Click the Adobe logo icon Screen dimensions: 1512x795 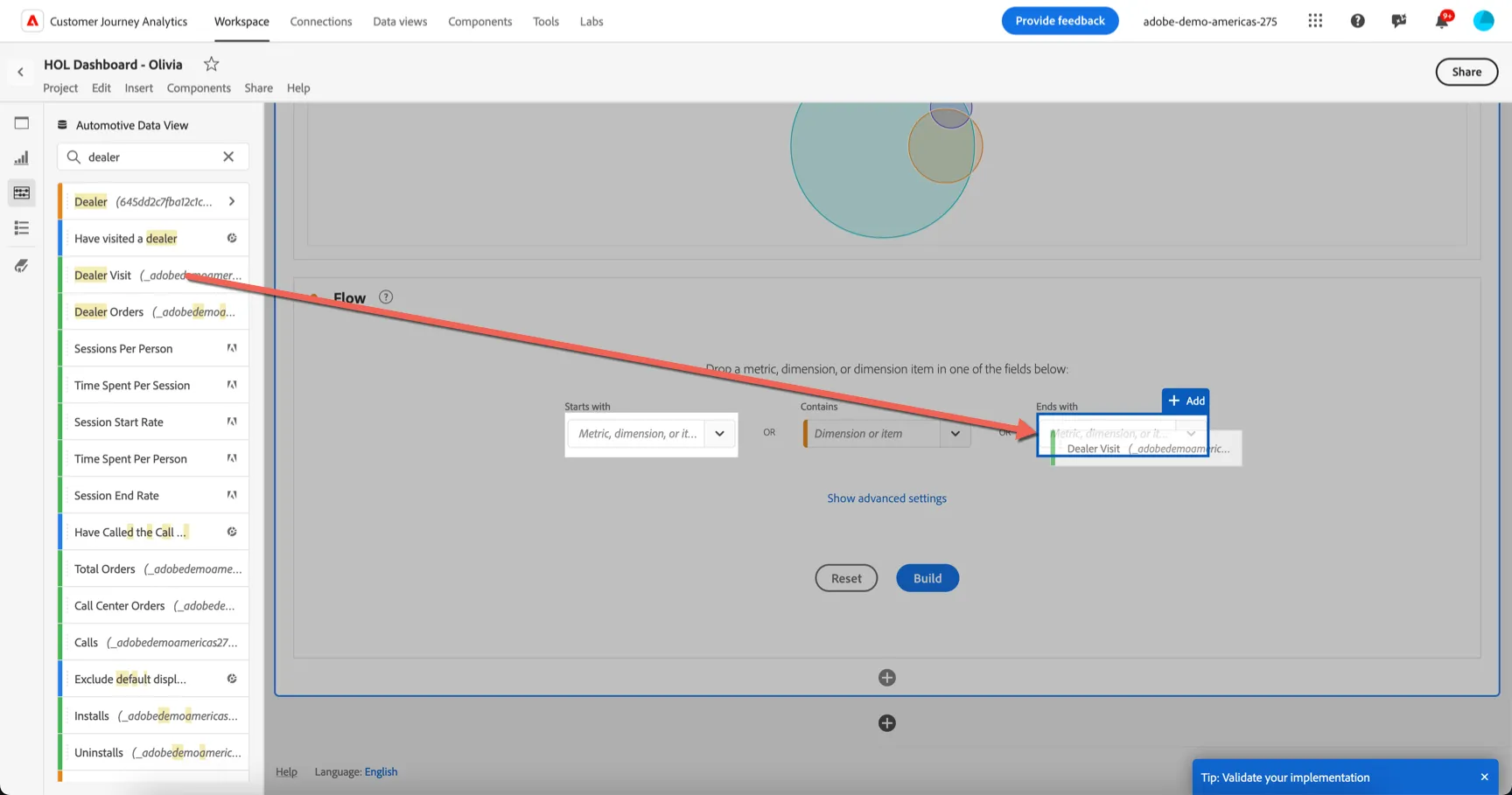[32, 21]
